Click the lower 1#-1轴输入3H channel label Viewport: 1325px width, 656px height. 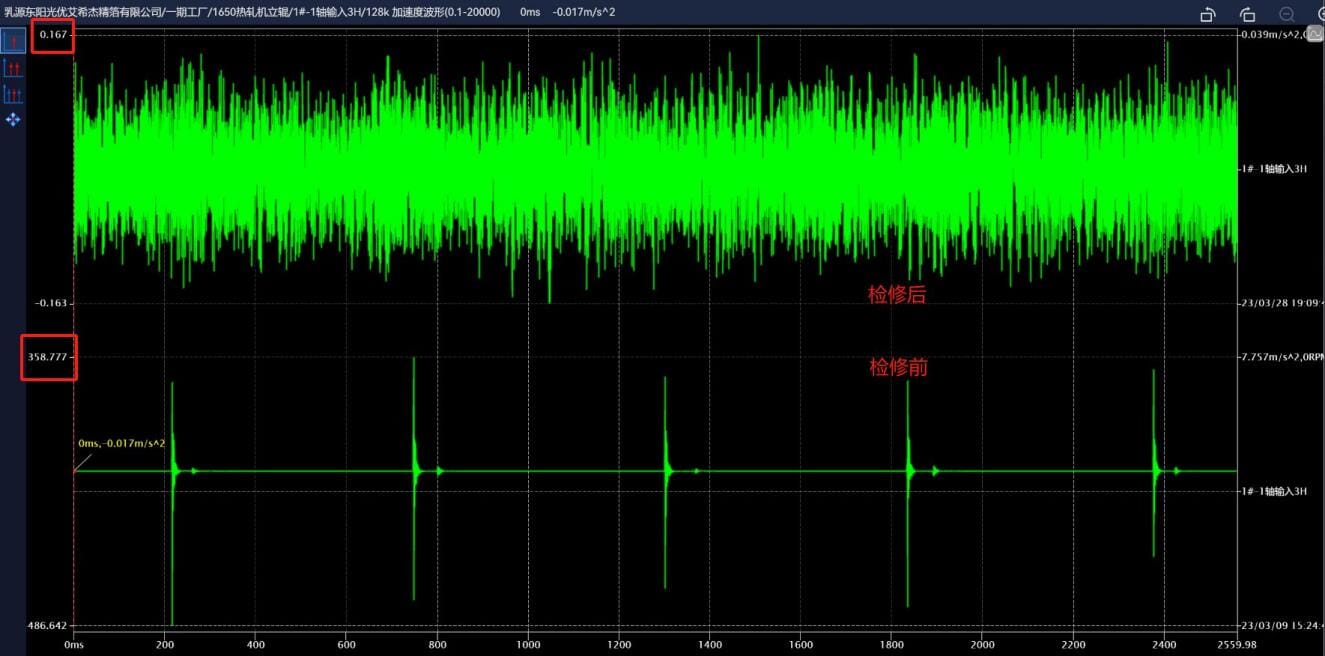1276,490
